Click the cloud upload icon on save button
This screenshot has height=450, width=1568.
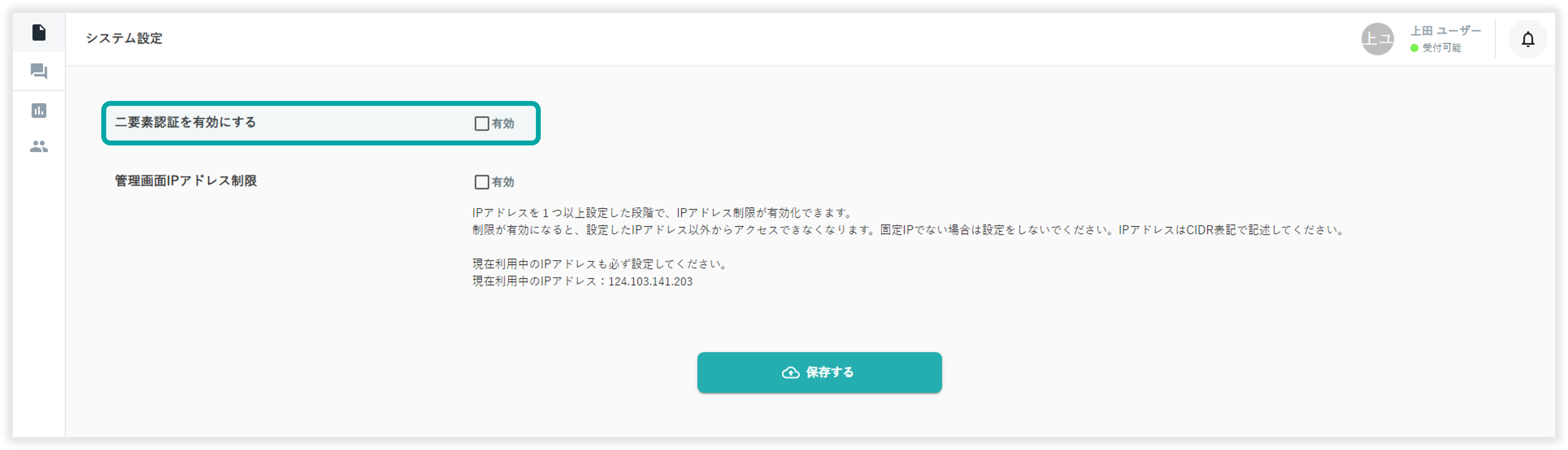790,373
